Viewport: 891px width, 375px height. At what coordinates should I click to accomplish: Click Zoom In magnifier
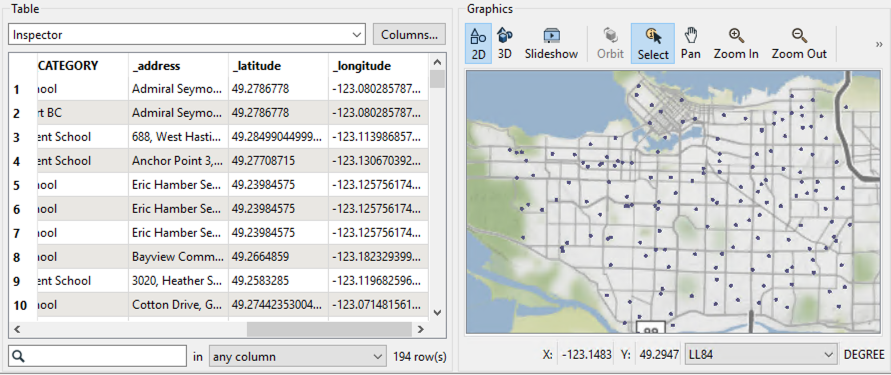pyautogui.click(x=736, y=43)
